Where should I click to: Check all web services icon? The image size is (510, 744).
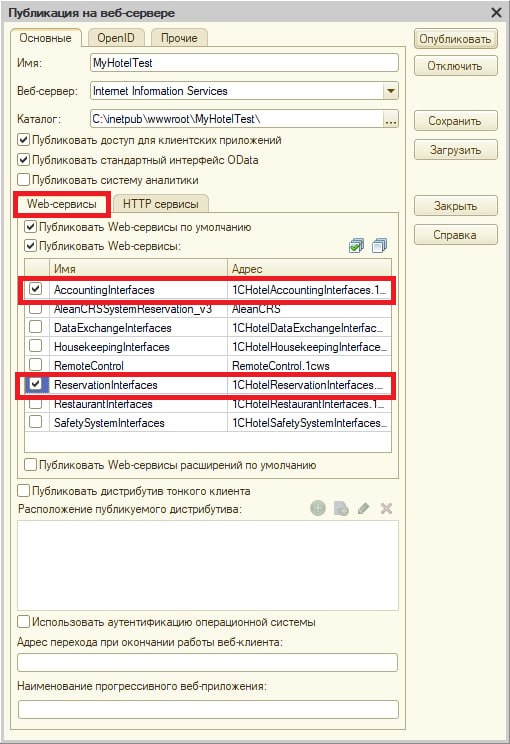tap(356, 246)
